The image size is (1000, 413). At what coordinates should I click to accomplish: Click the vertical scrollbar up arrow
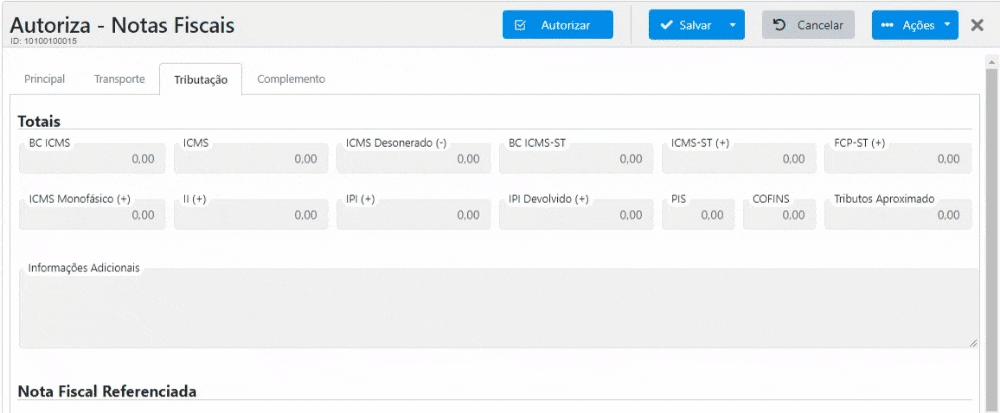[x=992, y=62]
